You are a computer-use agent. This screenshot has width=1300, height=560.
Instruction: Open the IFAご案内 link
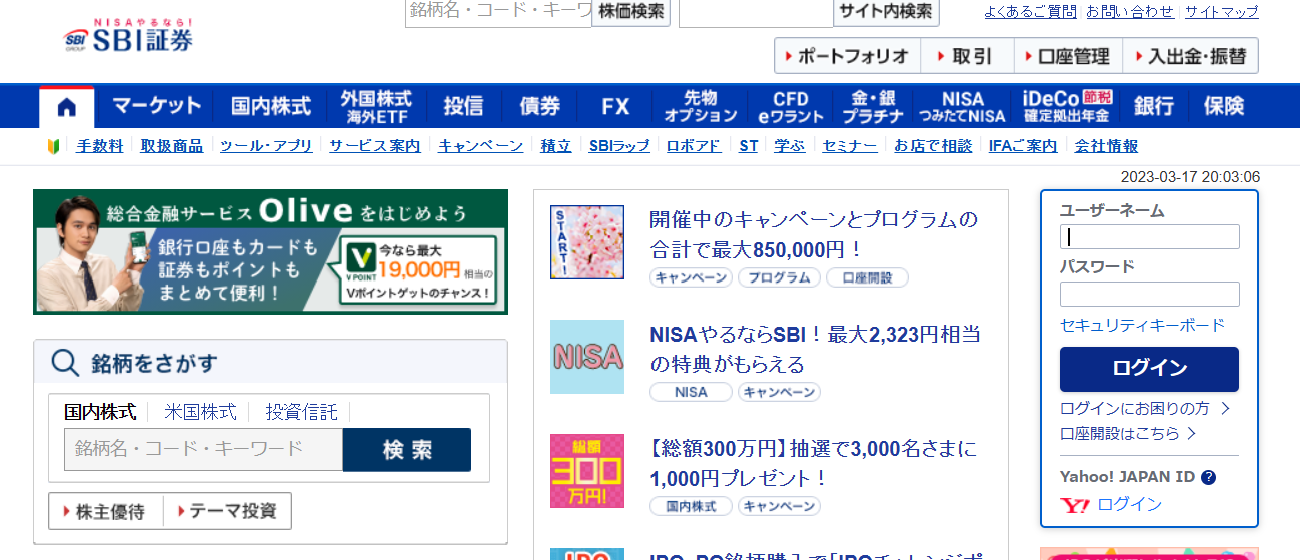coord(1023,146)
